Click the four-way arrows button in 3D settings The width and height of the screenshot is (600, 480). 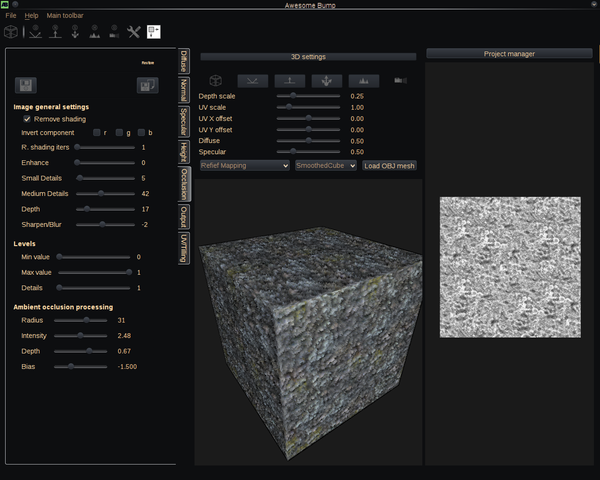[x=326, y=80]
